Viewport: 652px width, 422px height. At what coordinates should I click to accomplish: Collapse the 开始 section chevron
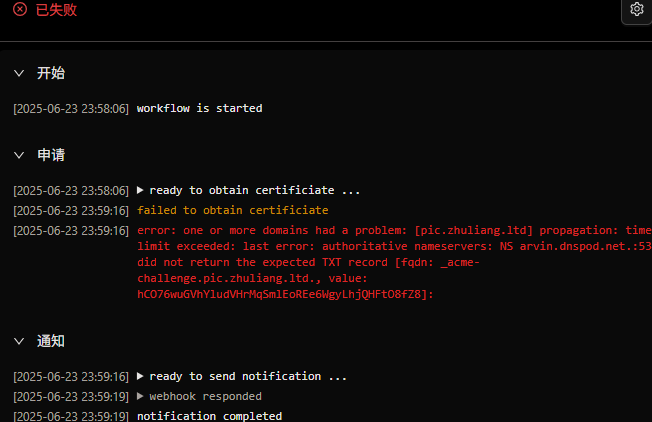click(x=19, y=74)
